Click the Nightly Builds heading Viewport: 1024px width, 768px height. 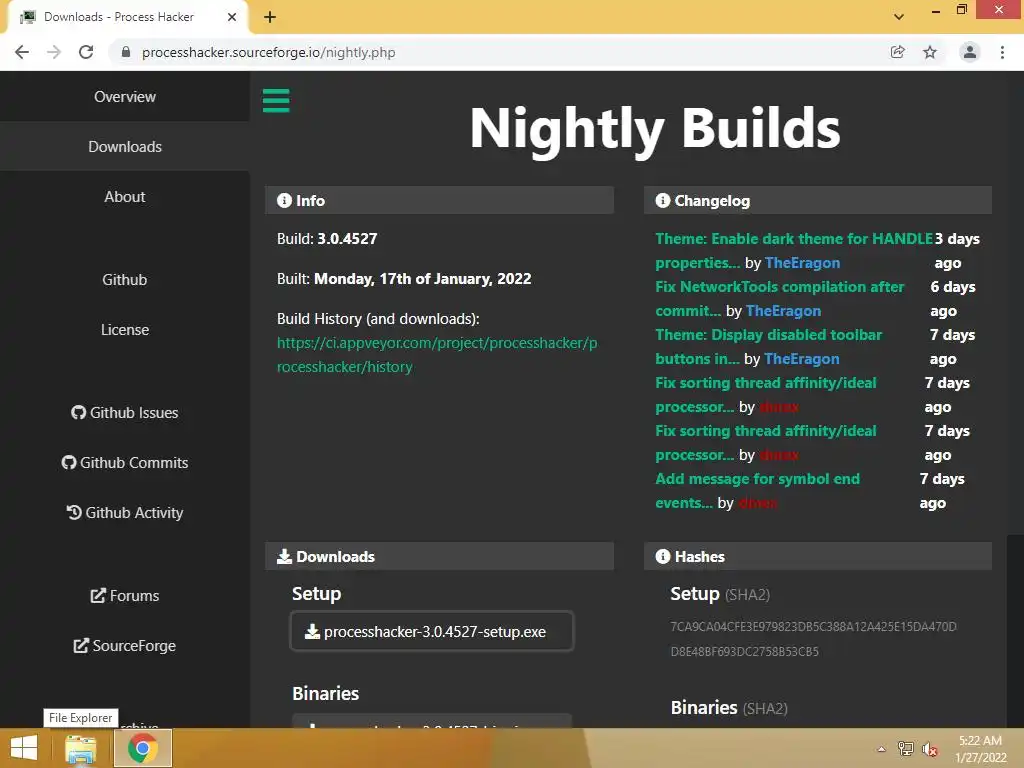pyautogui.click(x=655, y=129)
